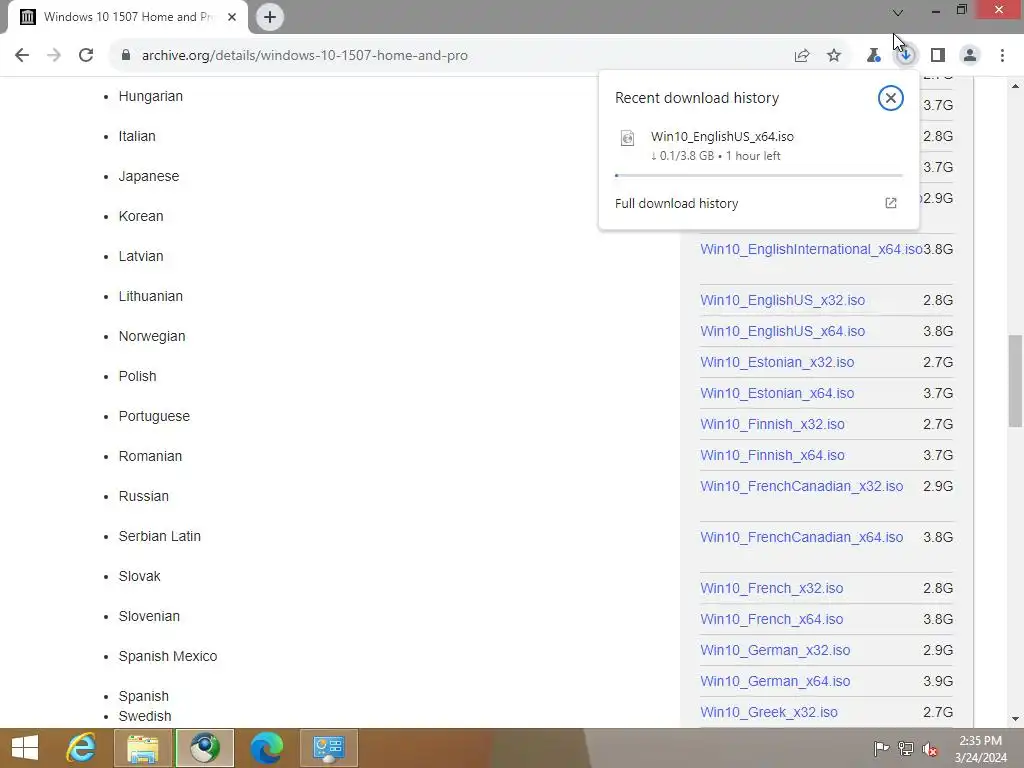1024x768 pixels.
Task: Reload the archive.org page
Action: [x=86, y=56]
